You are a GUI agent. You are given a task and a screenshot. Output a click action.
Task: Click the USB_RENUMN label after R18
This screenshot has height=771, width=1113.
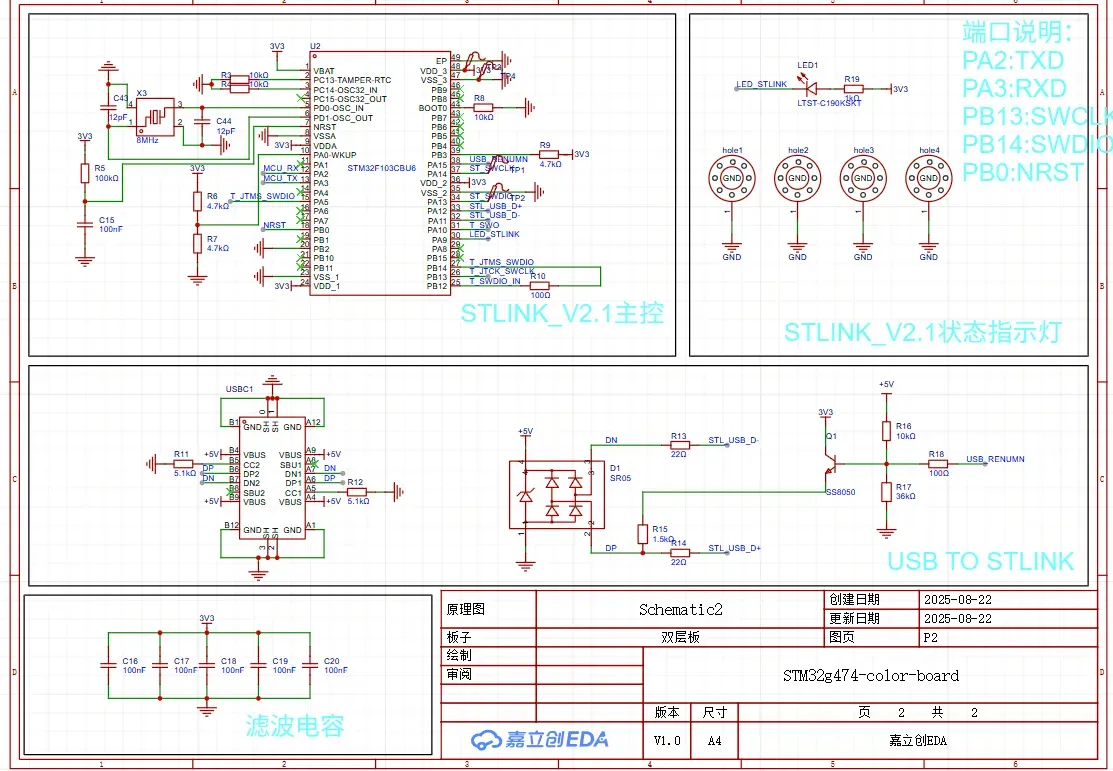point(995,459)
